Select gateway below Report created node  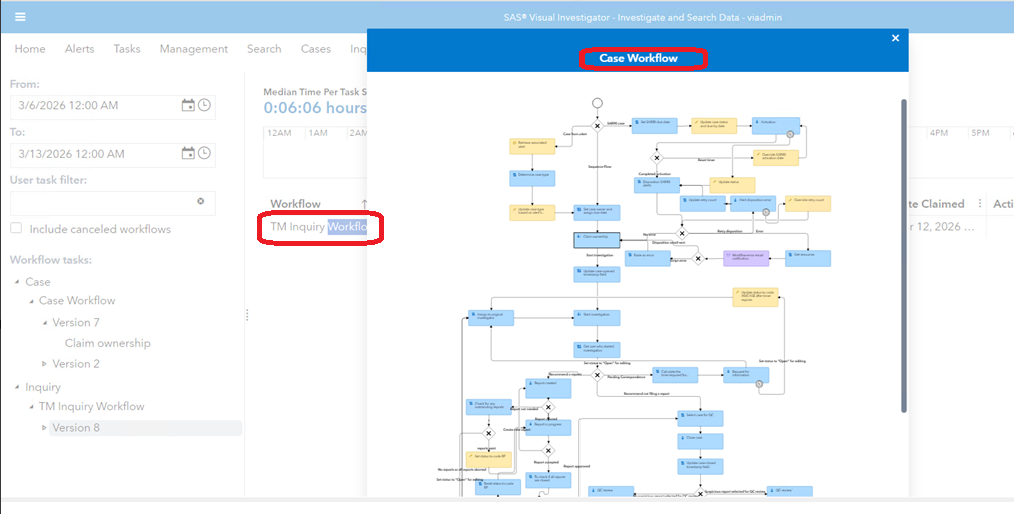point(548,408)
